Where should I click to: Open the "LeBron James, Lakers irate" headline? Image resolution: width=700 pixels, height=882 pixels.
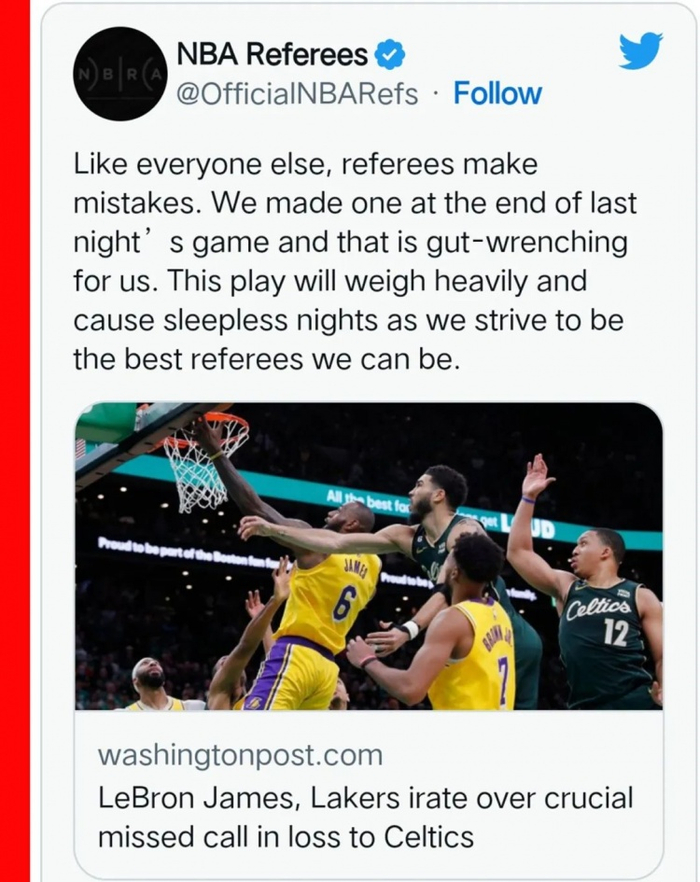click(365, 817)
